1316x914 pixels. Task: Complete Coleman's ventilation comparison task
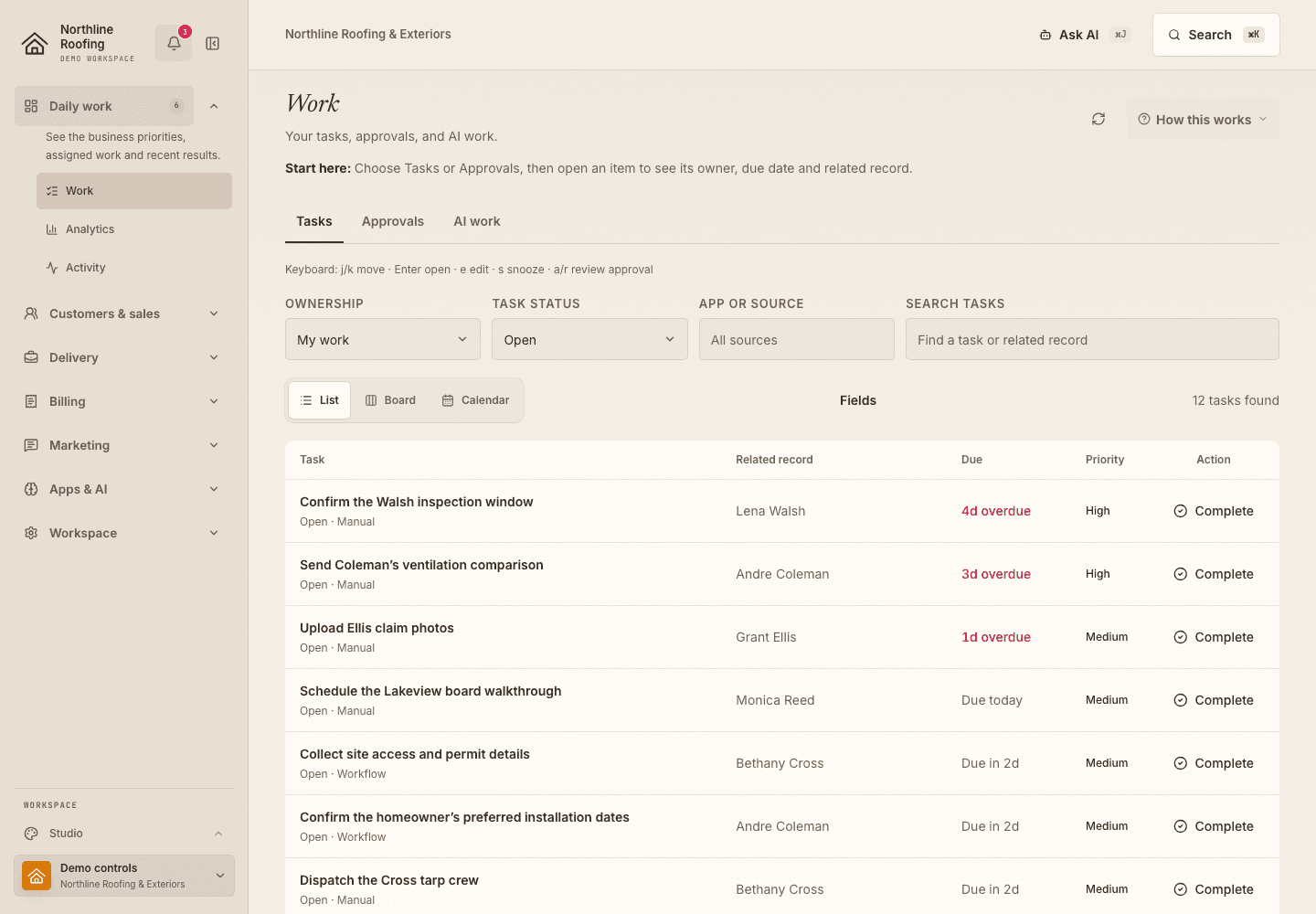click(1214, 574)
